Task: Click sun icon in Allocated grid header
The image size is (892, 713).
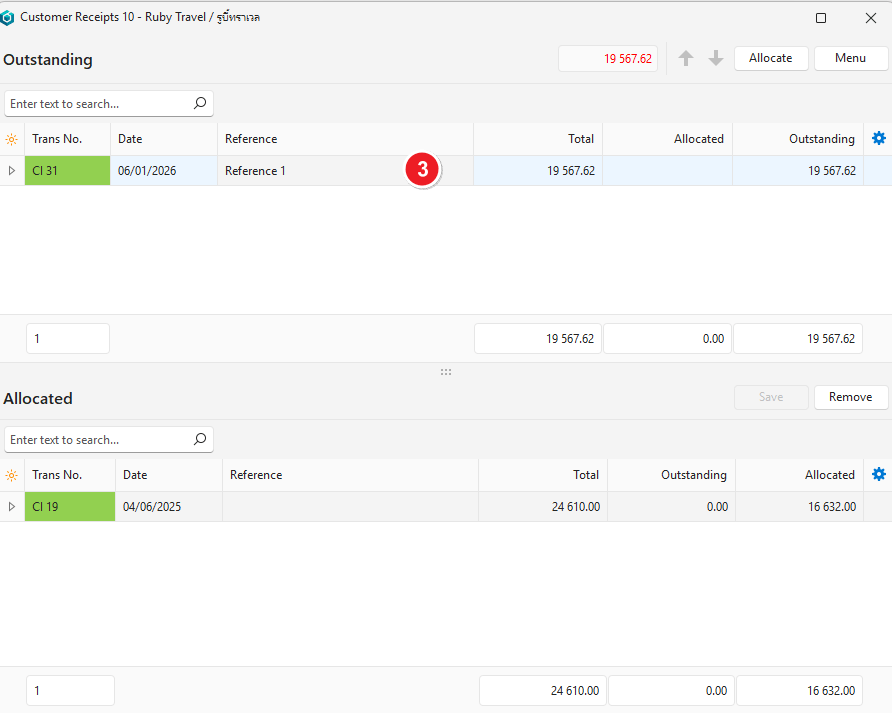Action: click(12, 475)
